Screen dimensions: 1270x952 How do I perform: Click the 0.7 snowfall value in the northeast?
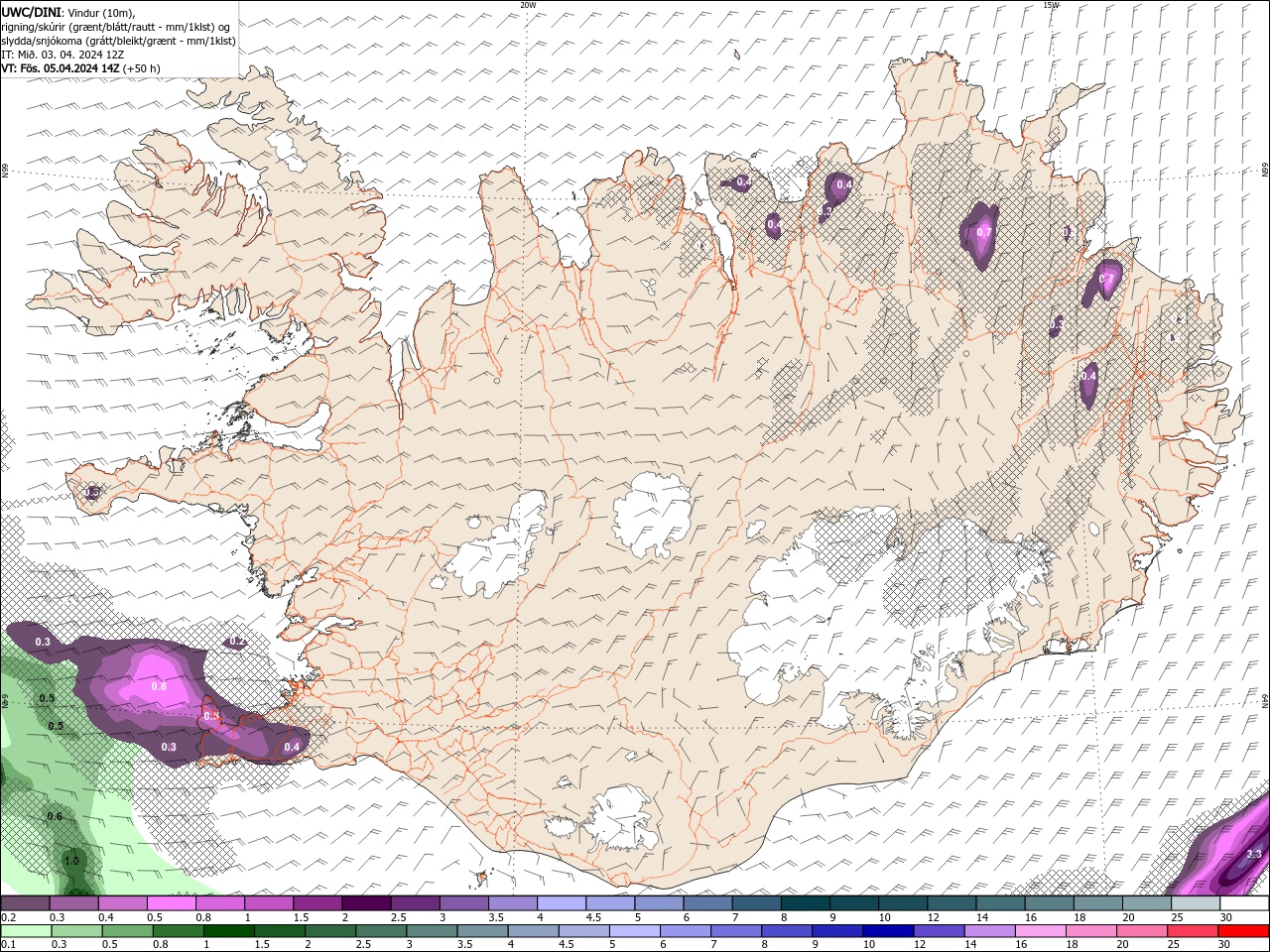click(984, 232)
